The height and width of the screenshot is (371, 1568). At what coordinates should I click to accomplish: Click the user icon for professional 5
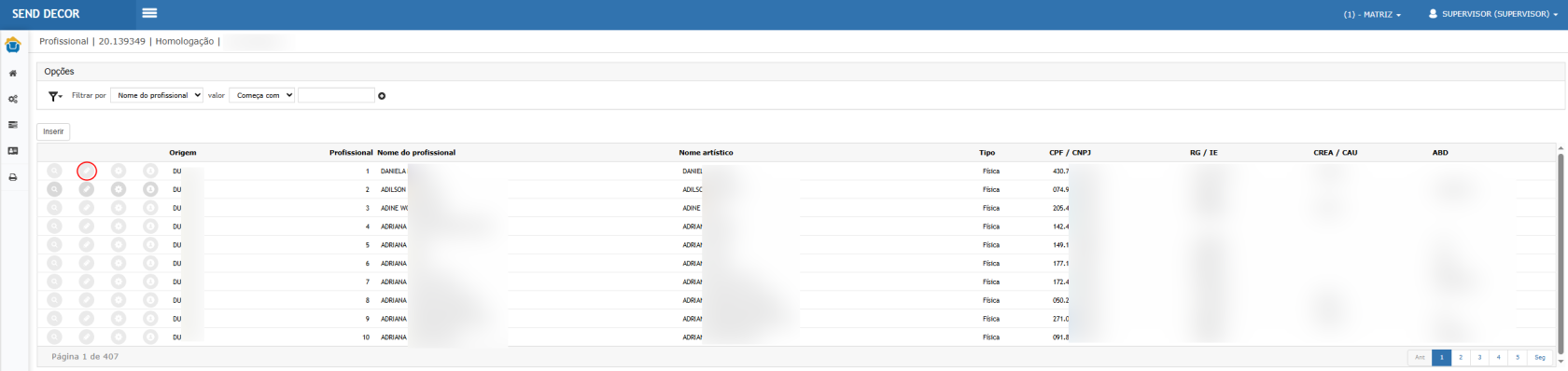[x=150, y=245]
